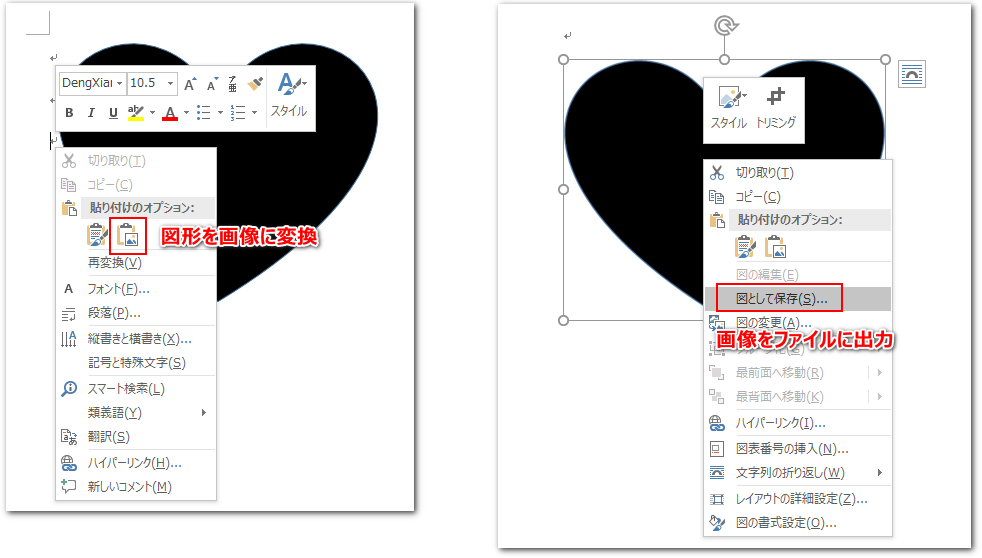The width and height of the screenshot is (982, 558).
Task: Choose keep source formatting paste icon, right menu
Action: coord(745,247)
